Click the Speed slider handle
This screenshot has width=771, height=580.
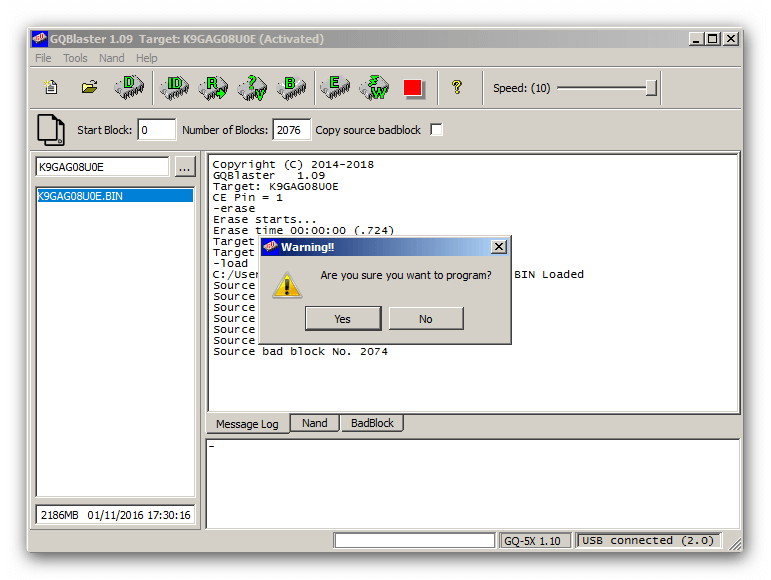pyautogui.click(x=652, y=88)
